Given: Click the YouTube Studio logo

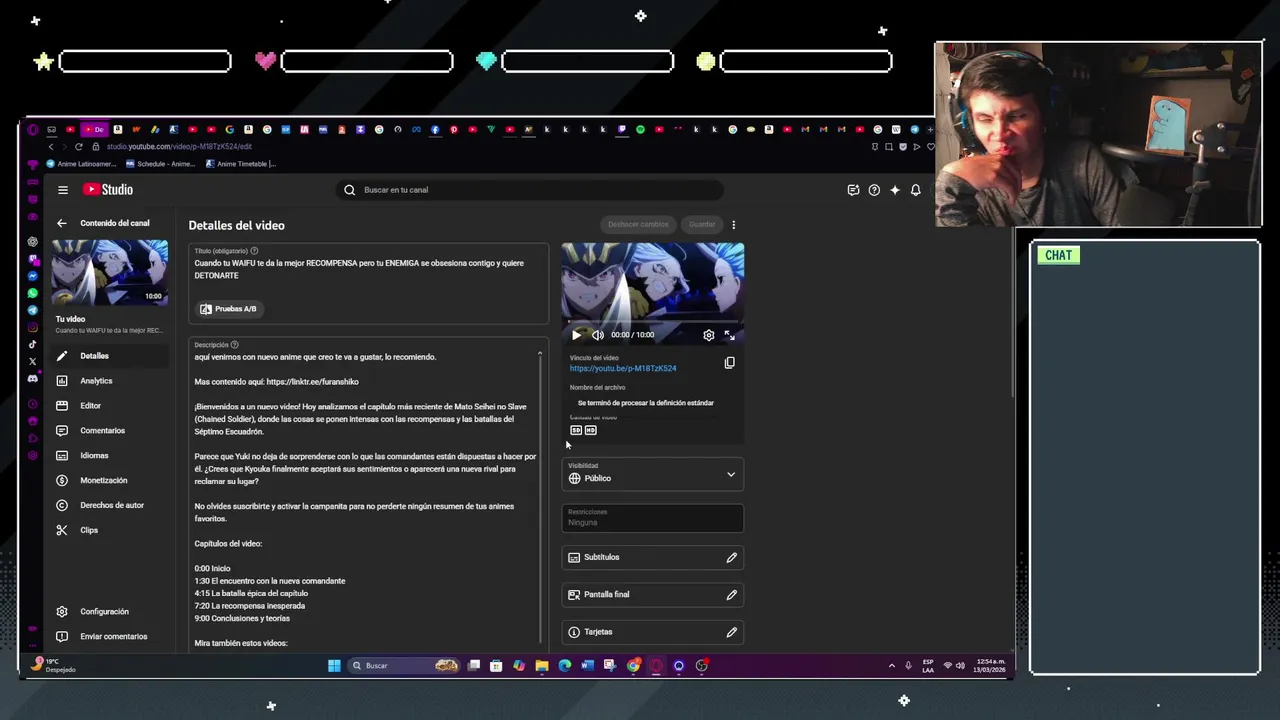Looking at the screenshot, I should pos(108,190).
